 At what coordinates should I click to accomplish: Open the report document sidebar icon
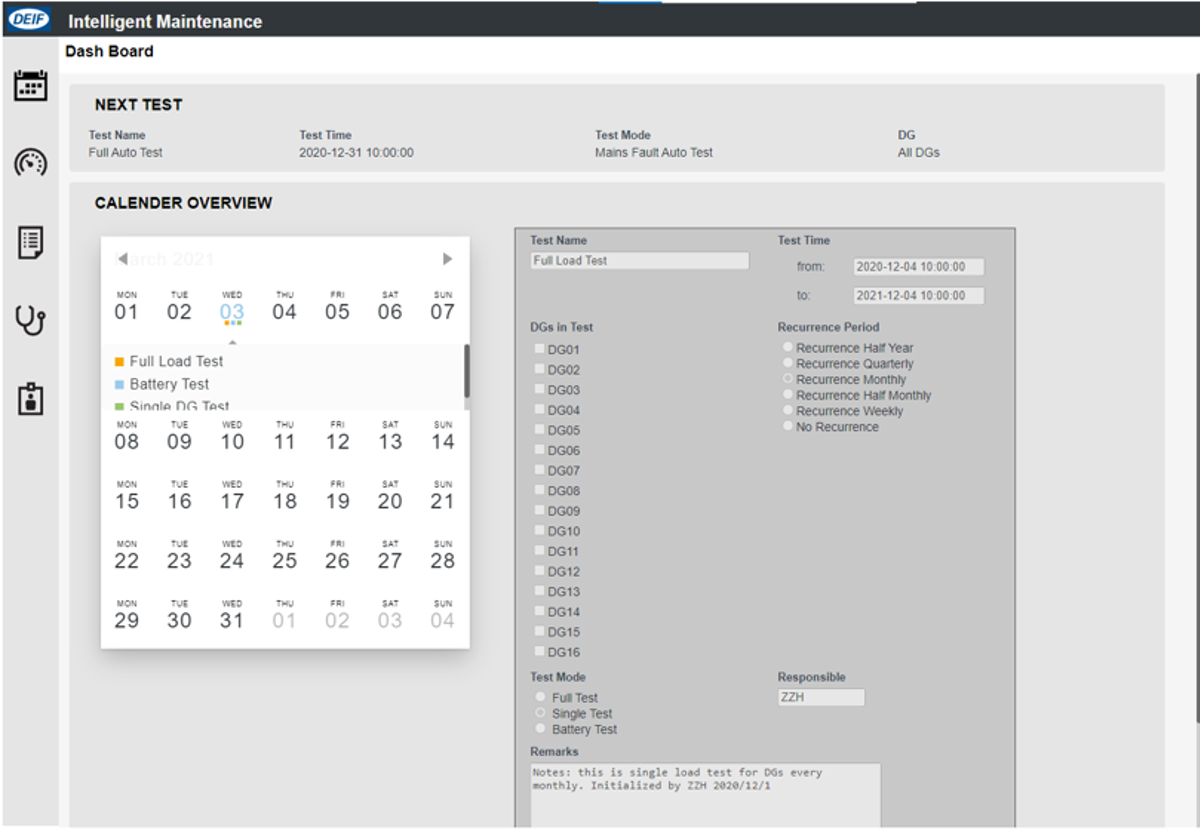30,242
